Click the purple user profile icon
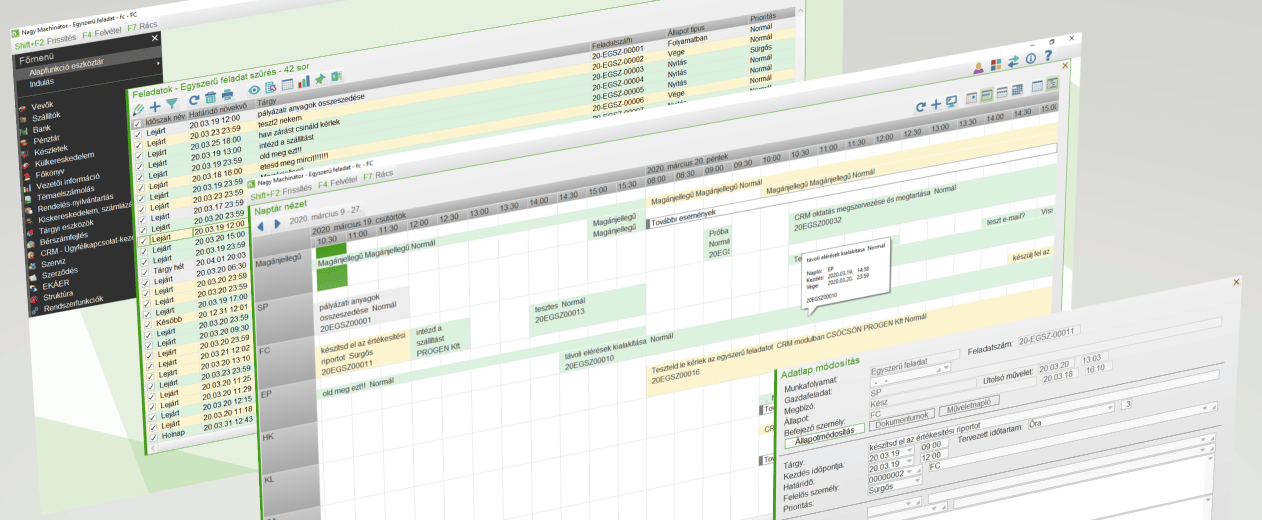The height and width of the screenshot is (520, 1262). [978, 67]
